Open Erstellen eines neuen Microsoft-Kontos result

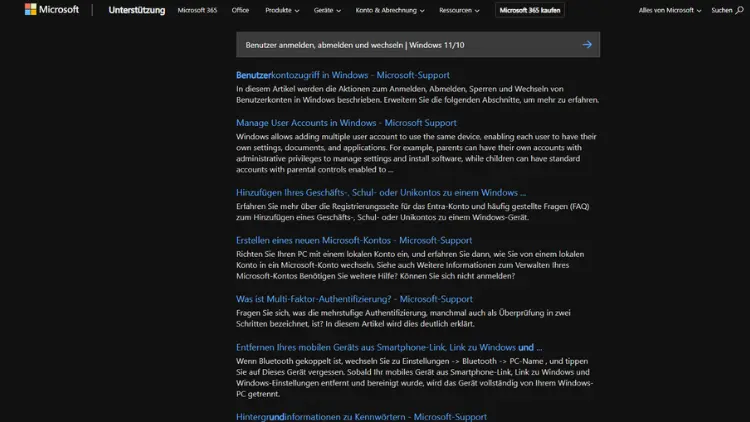[x=354, y=240]
